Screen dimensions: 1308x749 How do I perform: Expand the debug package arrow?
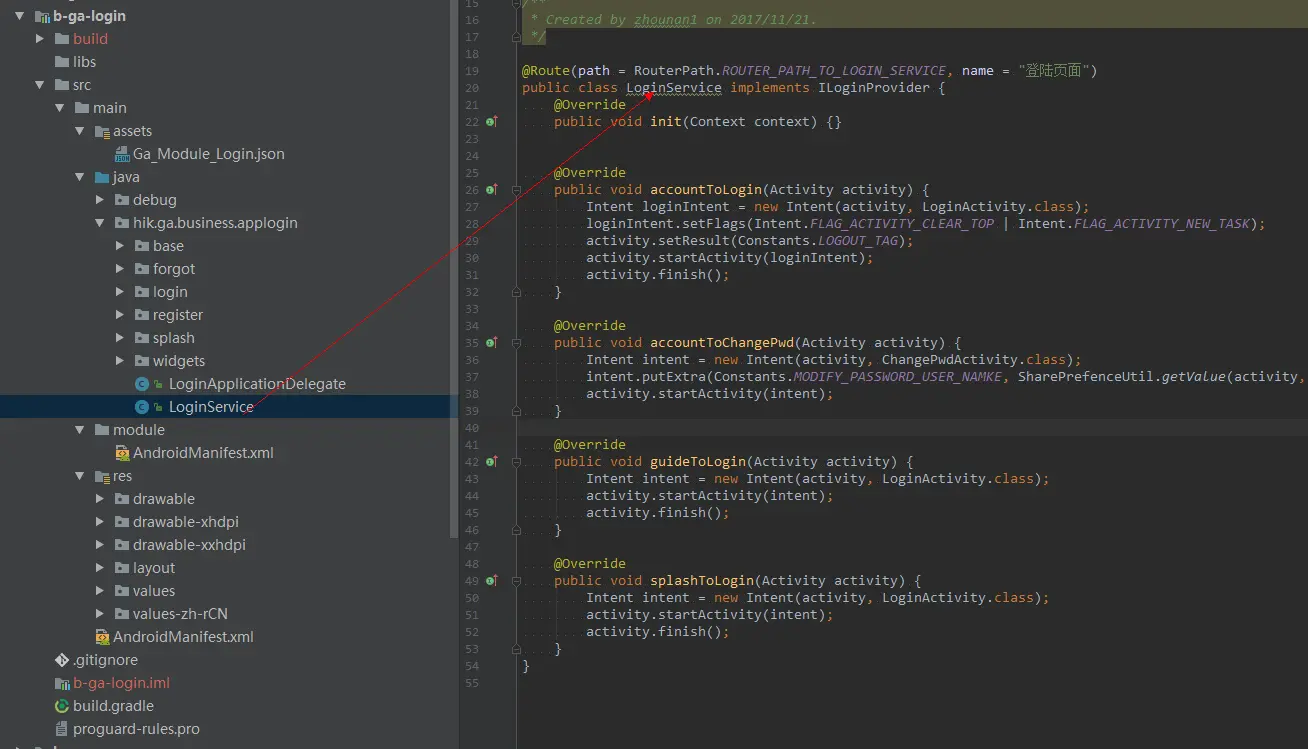pyautogui.click(x=100, y=200)
